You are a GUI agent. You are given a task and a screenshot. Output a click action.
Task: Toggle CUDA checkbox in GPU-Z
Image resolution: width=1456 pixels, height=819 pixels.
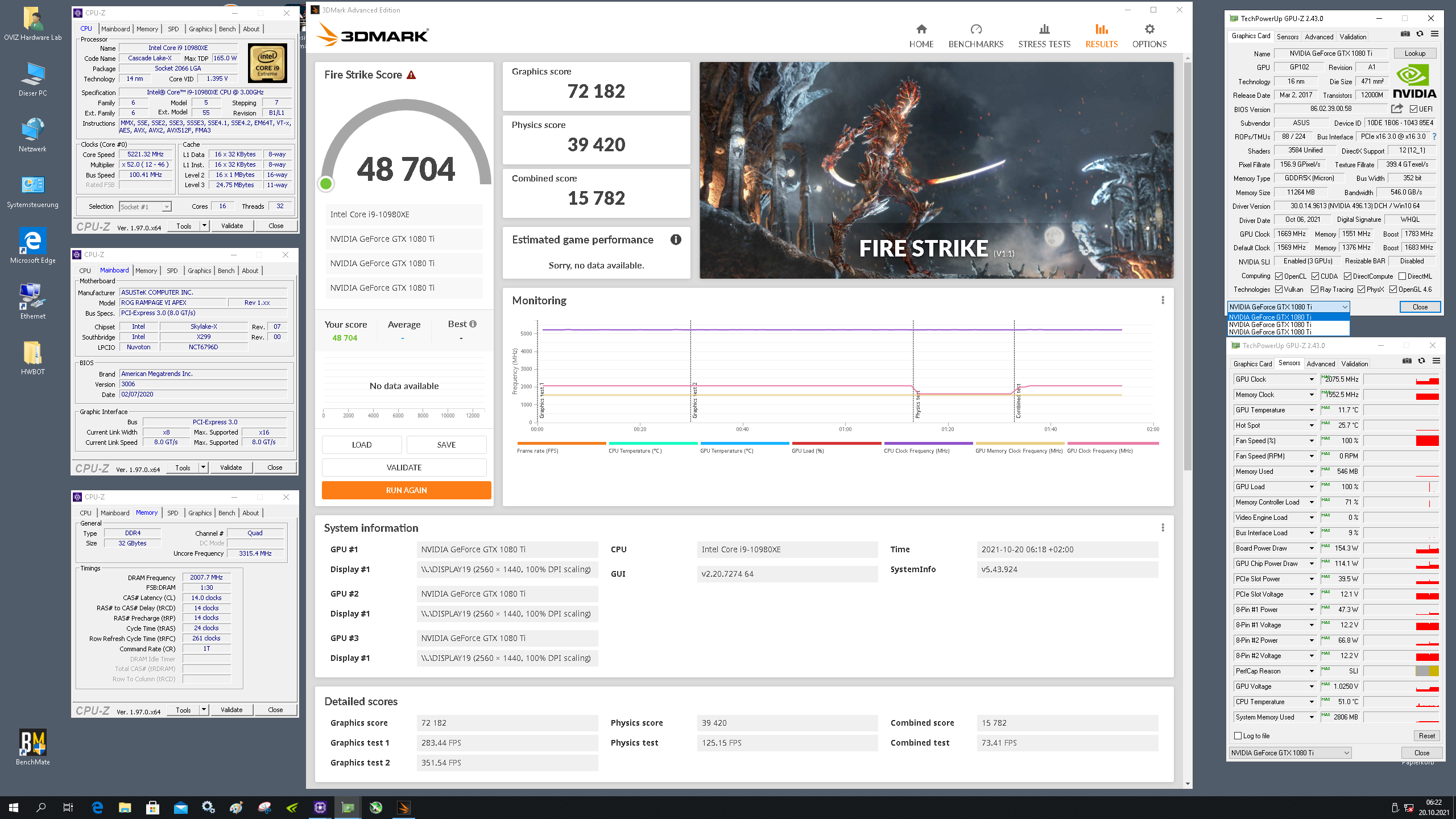click(x=1315, y=276)
